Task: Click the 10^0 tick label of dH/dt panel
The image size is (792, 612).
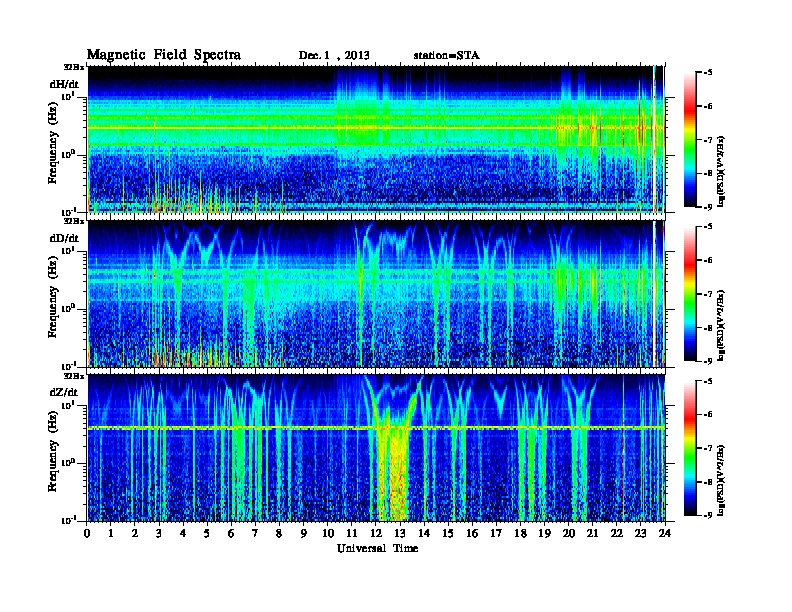Action: click(x=69, y=154)
